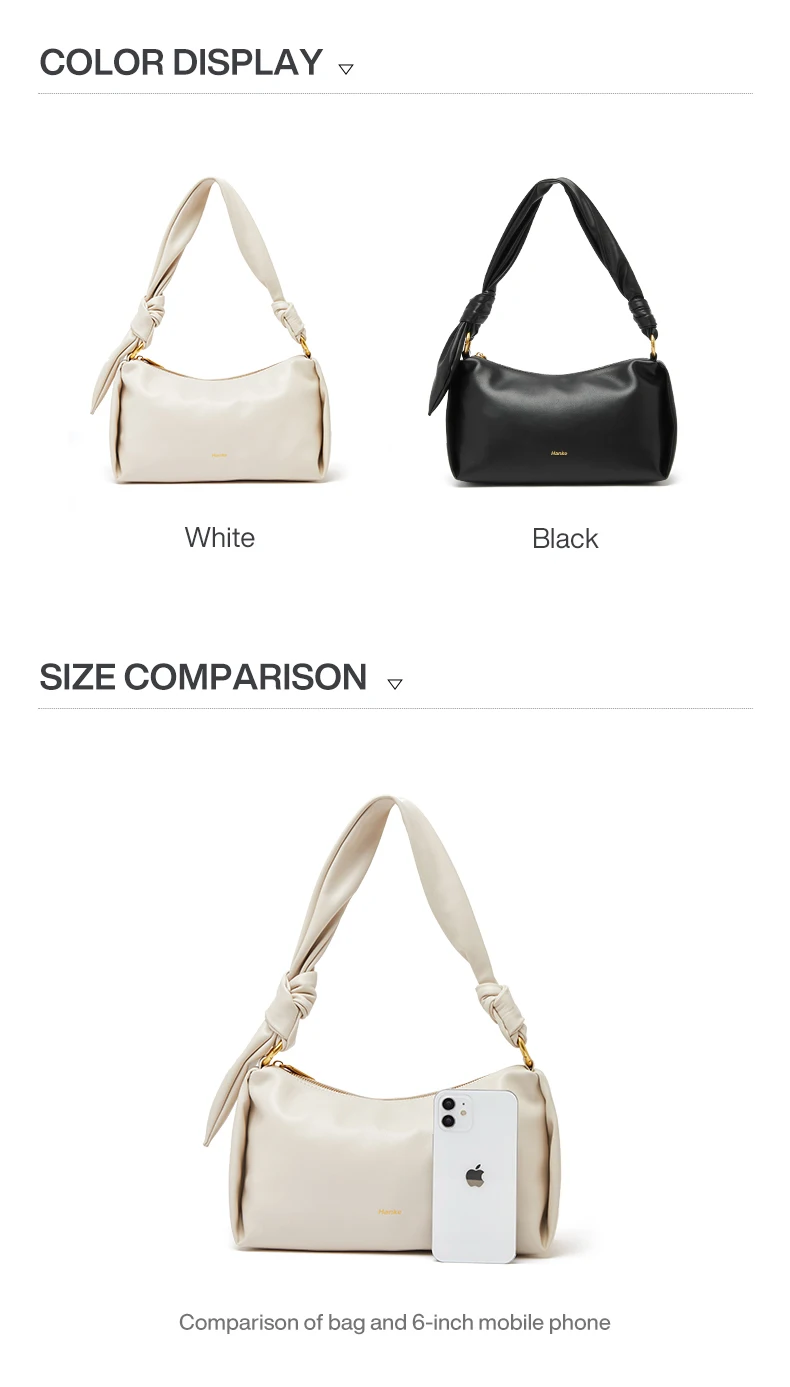This screenshot has height=1387, width=790.
Task: Click the white iPhone in the size comparison
Action: point(475,1176)
